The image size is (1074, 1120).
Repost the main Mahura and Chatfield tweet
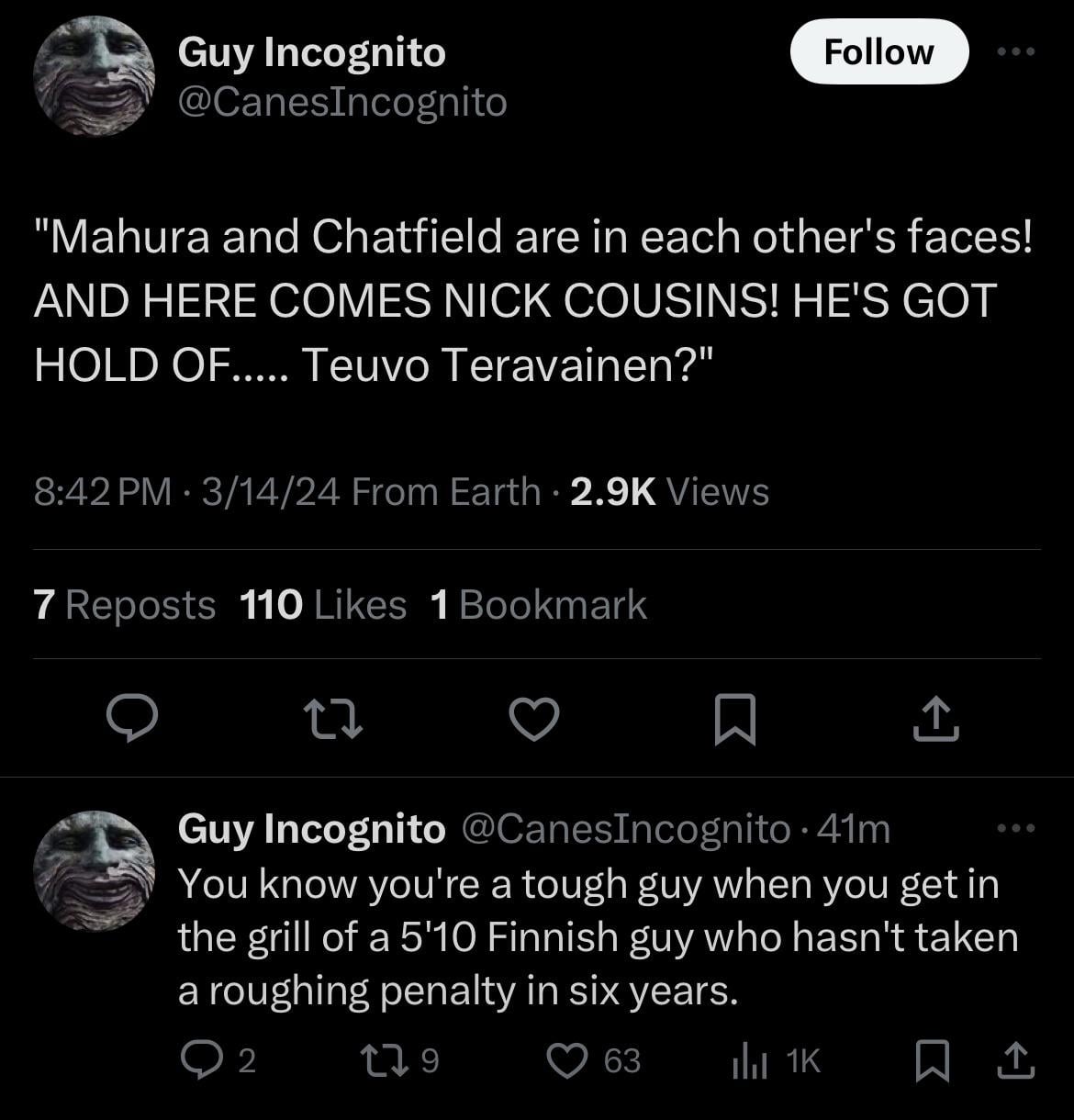333,719
